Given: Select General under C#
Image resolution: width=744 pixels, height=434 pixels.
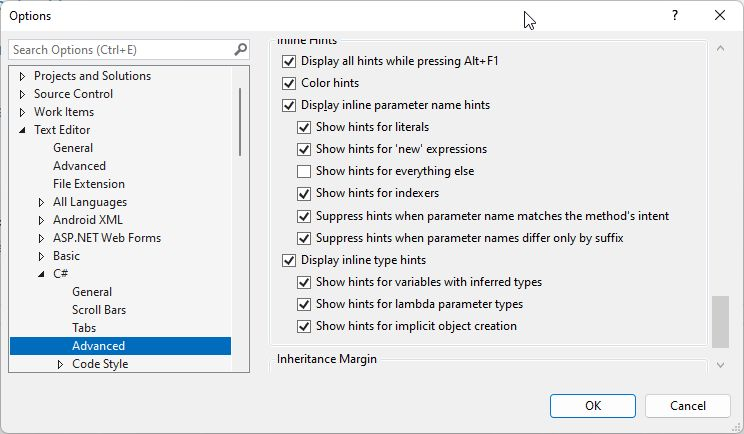Looking at the screenshot, I should tap(92, 292).
